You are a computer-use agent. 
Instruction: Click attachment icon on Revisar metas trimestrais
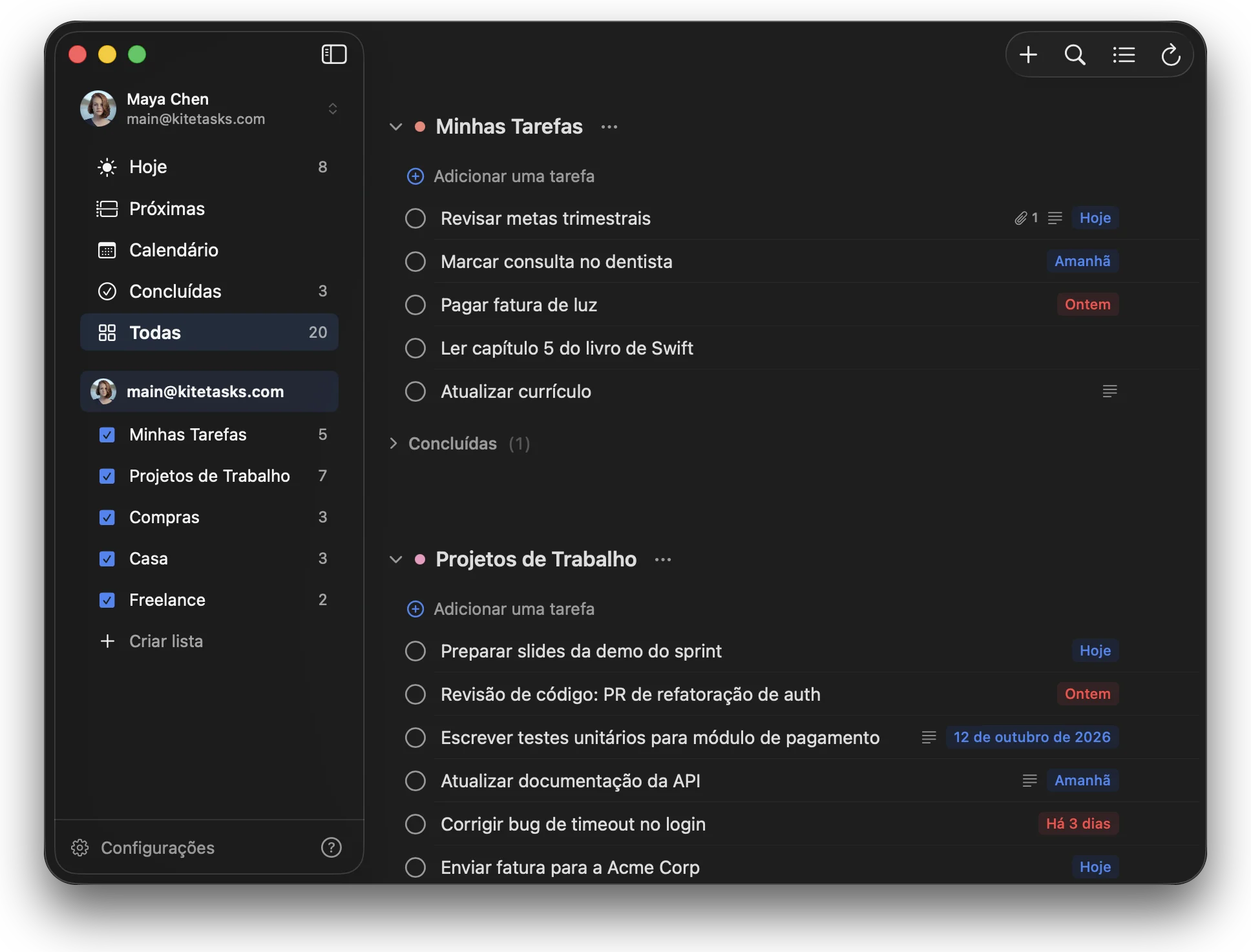tap(1021, 218)
